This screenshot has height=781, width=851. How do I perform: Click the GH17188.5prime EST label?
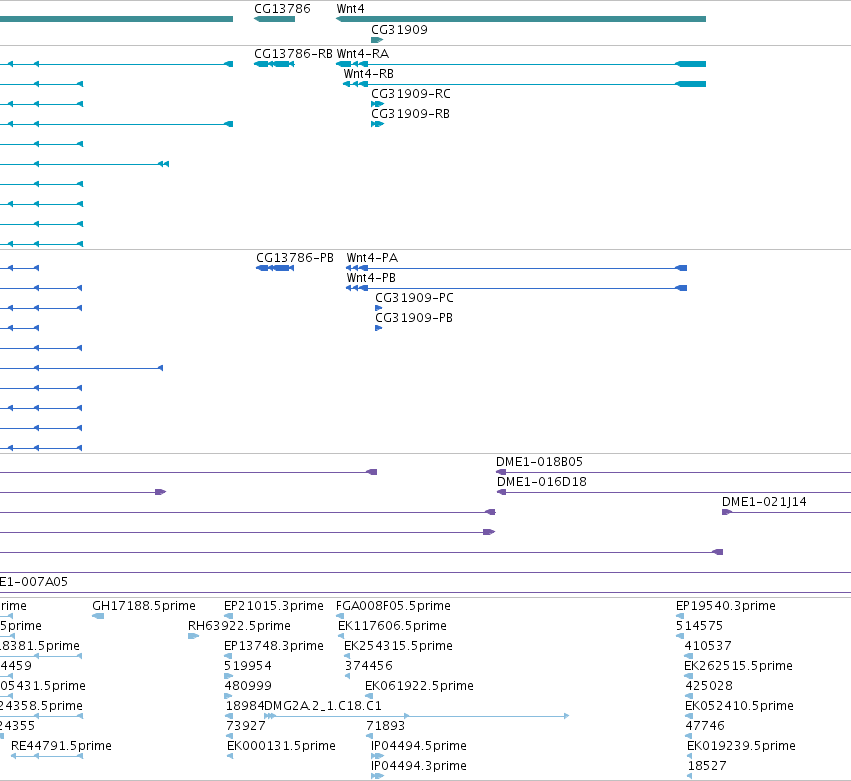[144, 606]
